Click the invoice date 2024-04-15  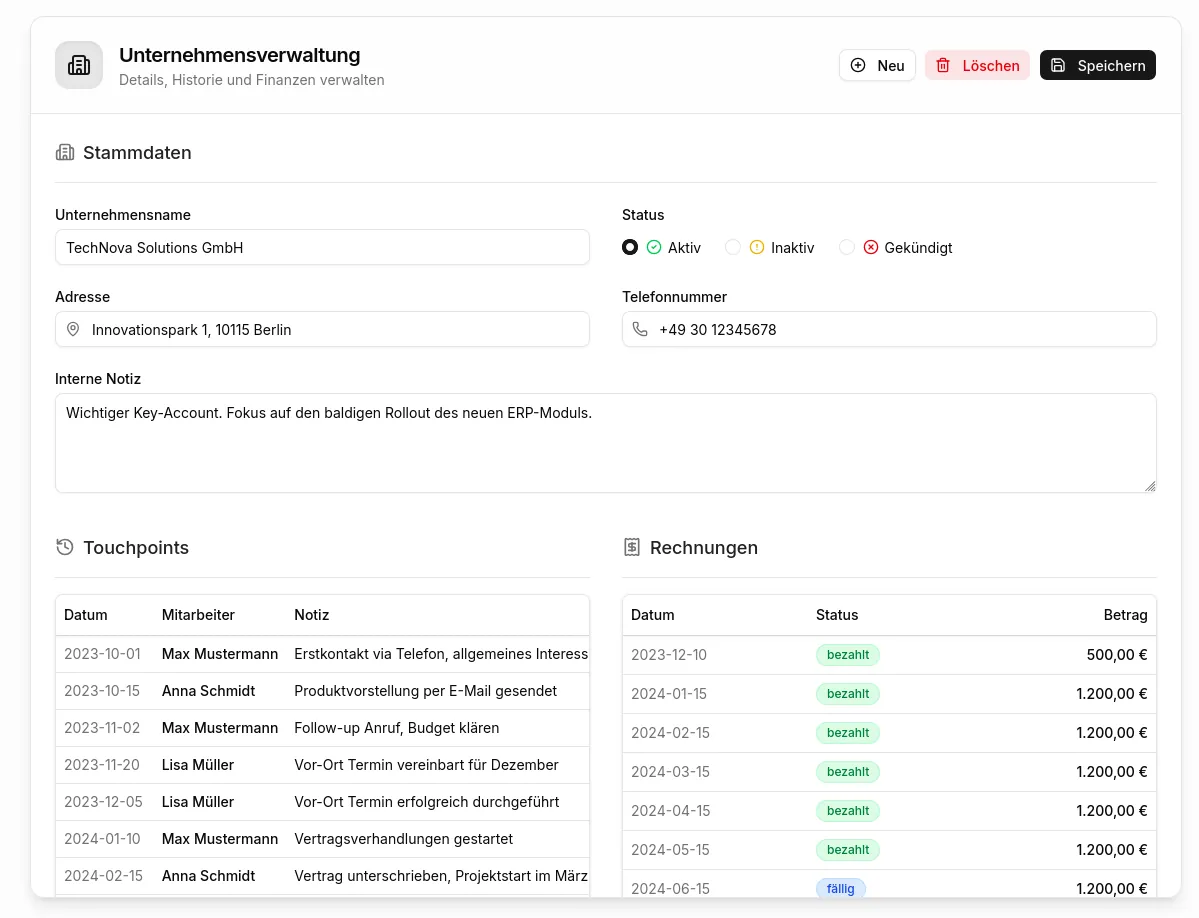671,810
